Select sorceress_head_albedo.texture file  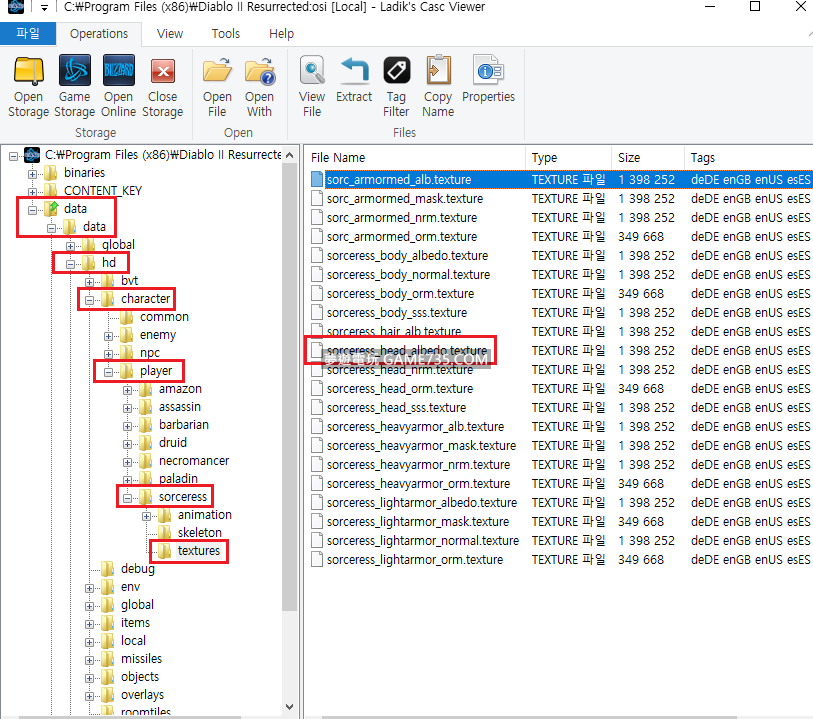(406, 351)
